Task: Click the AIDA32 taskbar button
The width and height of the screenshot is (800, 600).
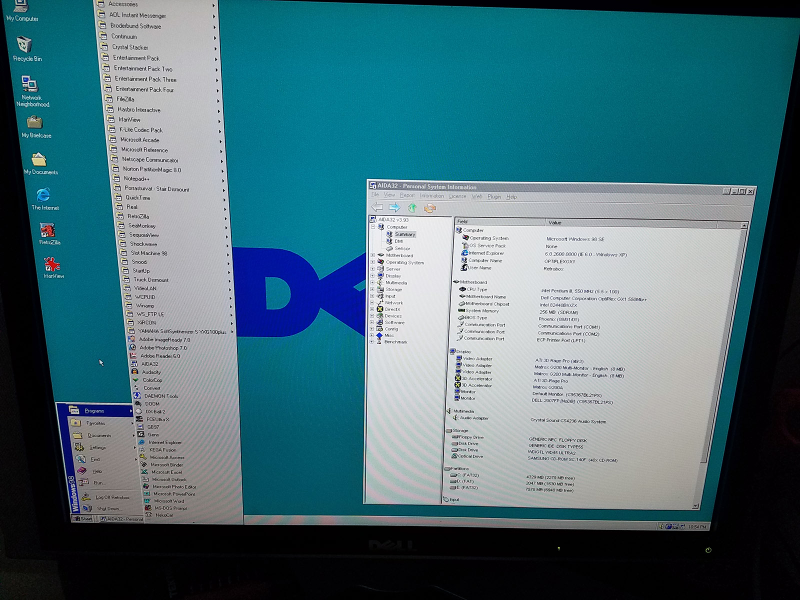Action: coord(120,519)
